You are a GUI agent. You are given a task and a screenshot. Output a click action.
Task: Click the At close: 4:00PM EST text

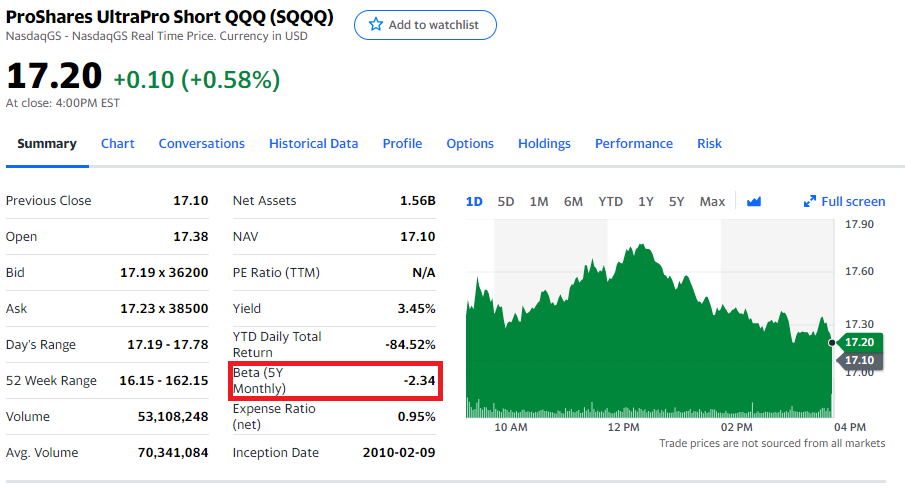62,103
